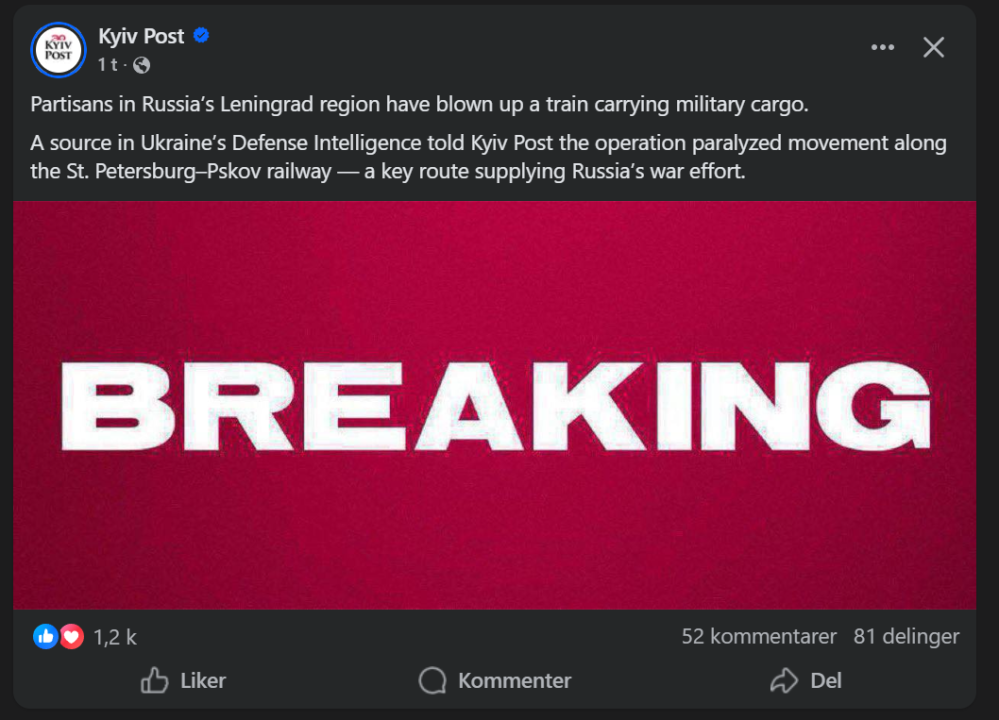Click the outlined thumbs-up icon beside Liker
This screenshot has height=720, width=999.
tap(155, 681)
